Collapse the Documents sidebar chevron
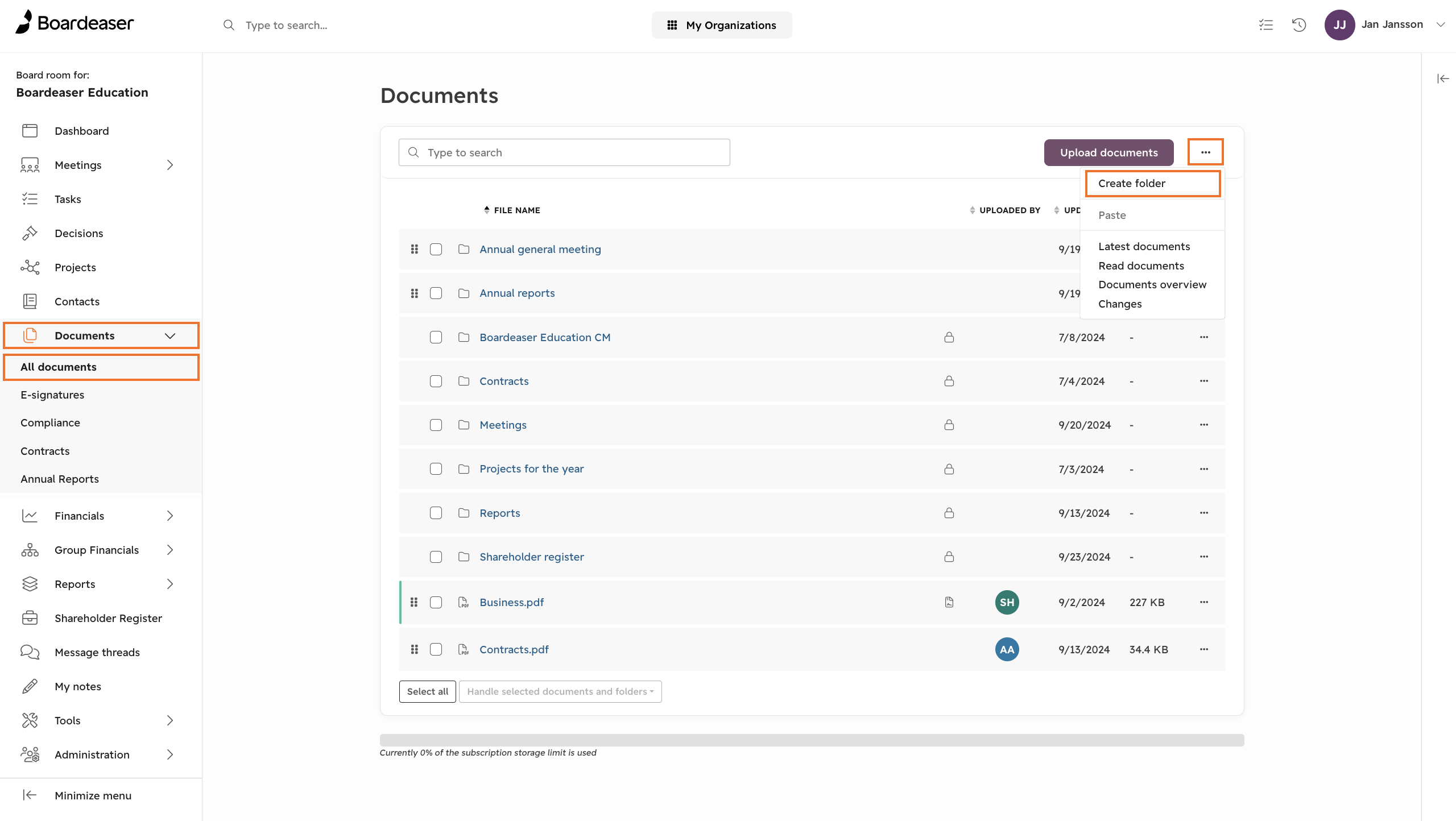 [x=169, y=335]
